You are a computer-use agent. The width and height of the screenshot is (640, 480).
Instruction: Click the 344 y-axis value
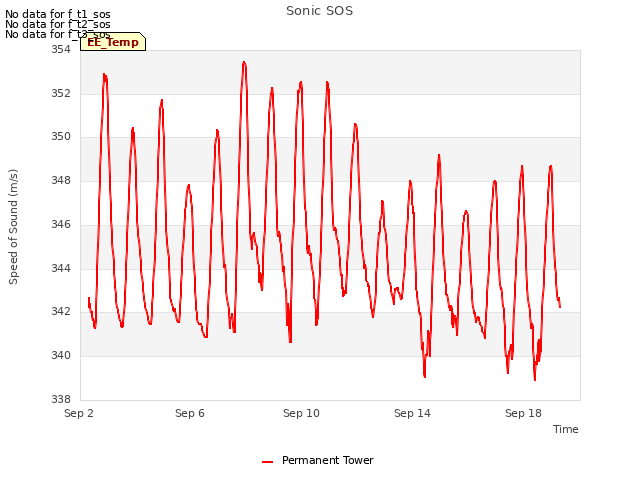pyautogui.click(x=60, y=268)
